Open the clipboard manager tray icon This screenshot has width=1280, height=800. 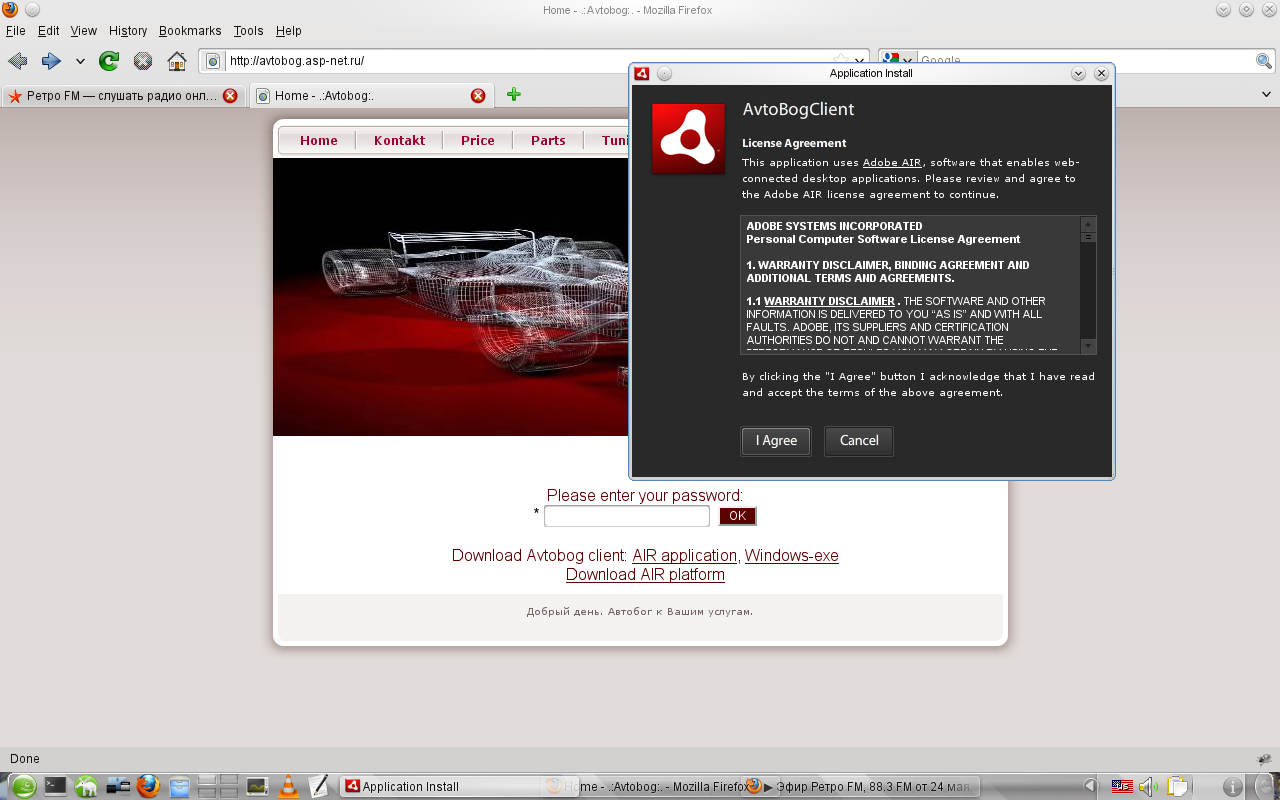[1177, 787]
